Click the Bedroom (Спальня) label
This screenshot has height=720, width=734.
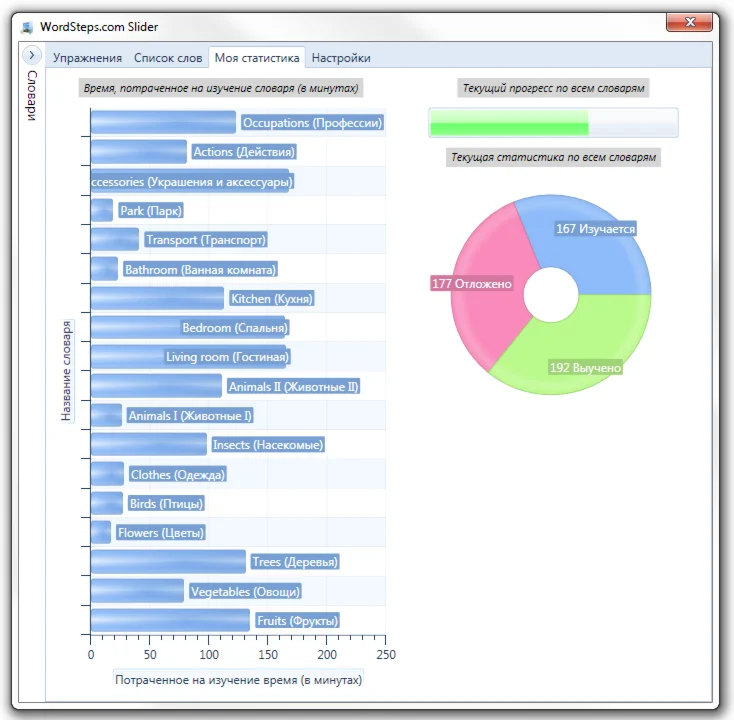[x=235, y=328]
